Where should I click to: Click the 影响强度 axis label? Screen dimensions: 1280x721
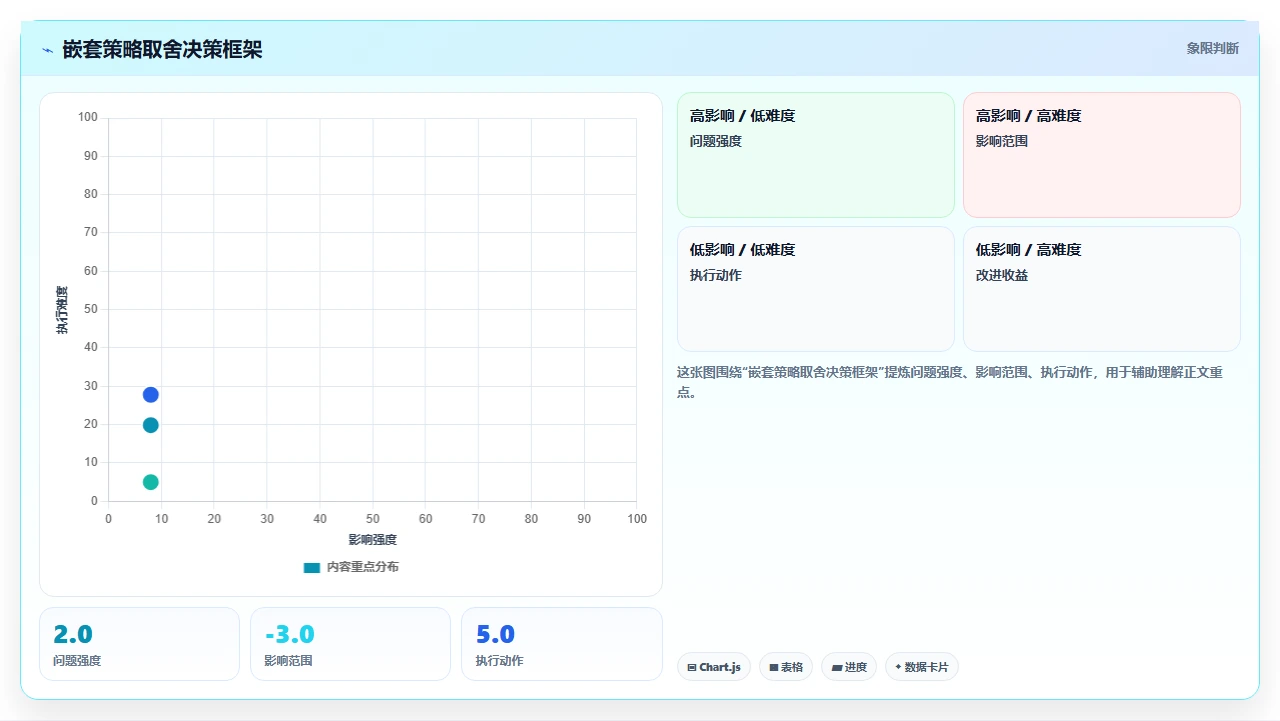pos(373,539)
